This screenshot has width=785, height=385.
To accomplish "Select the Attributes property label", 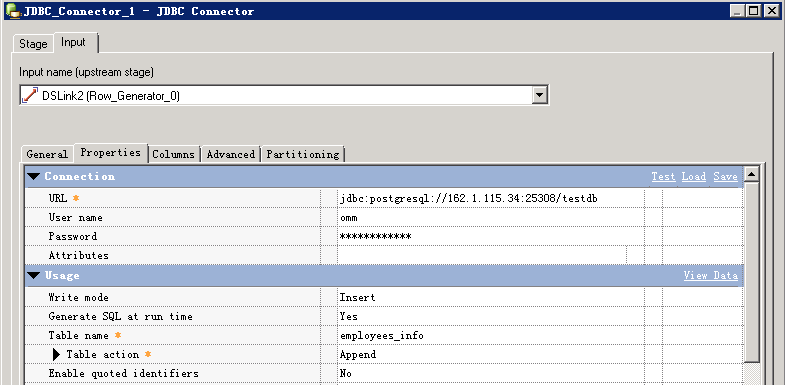I will [x=79, y=255].
